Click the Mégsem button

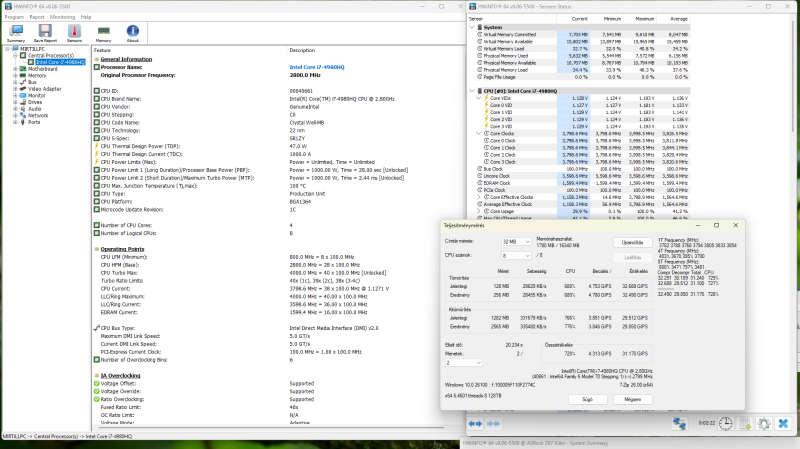(633, 400)
